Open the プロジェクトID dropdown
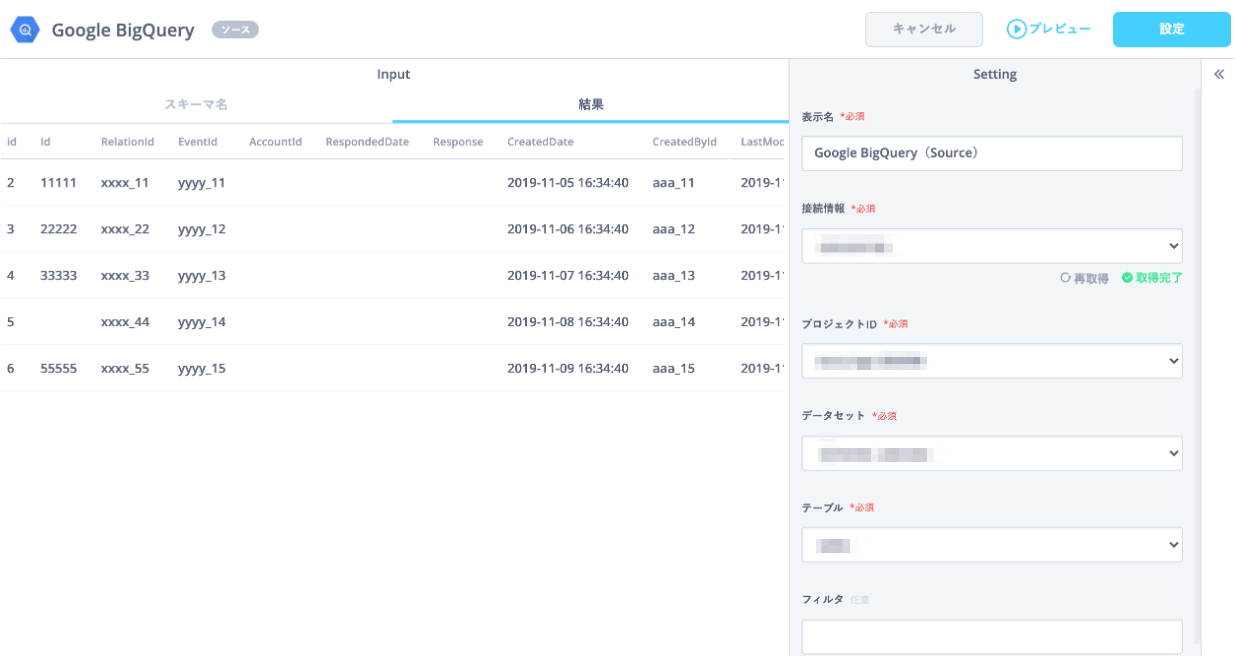1236x658 pixels. coord(992,361)
